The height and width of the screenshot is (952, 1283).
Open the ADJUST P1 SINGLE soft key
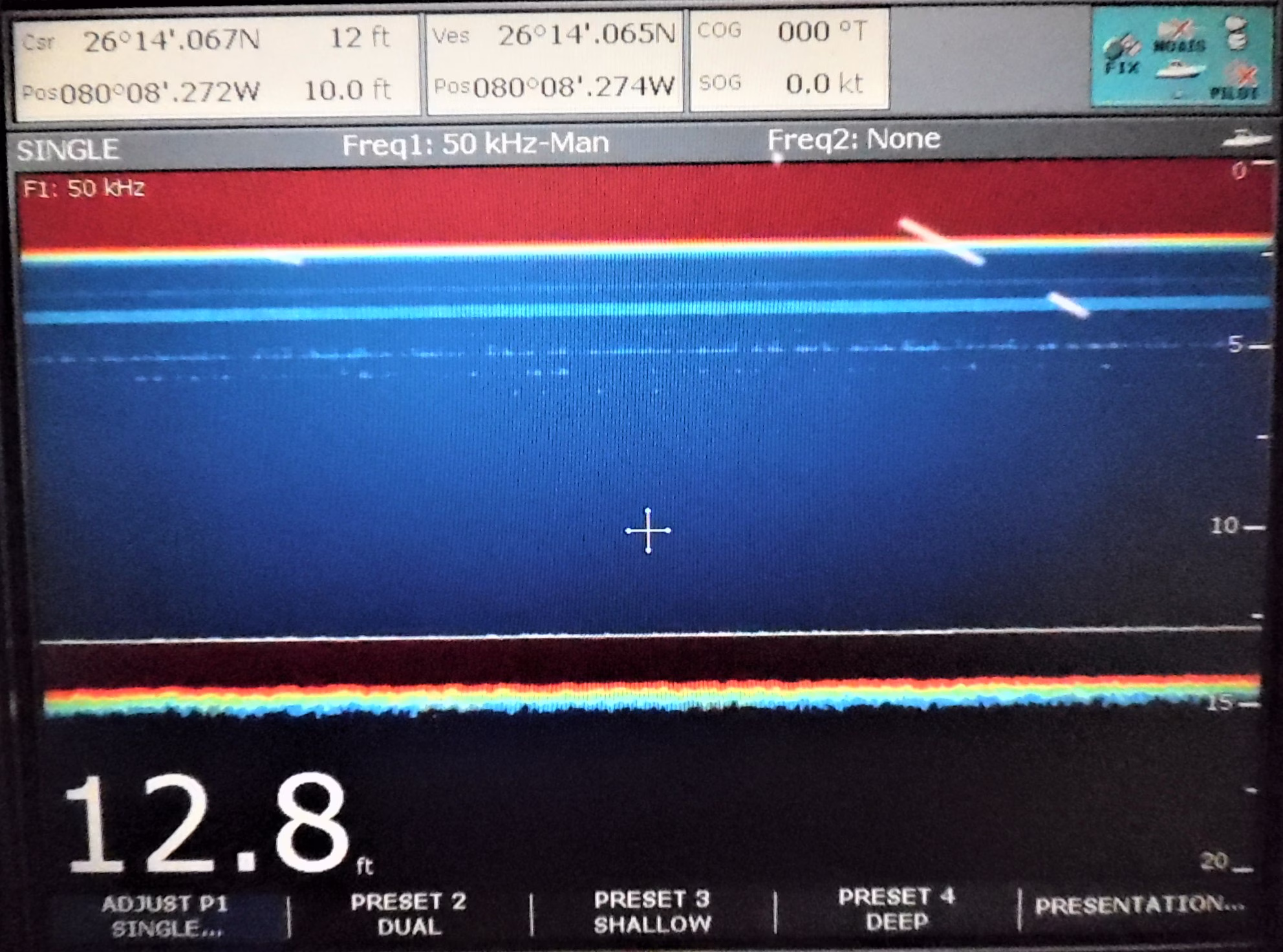[x=165, y=916]
